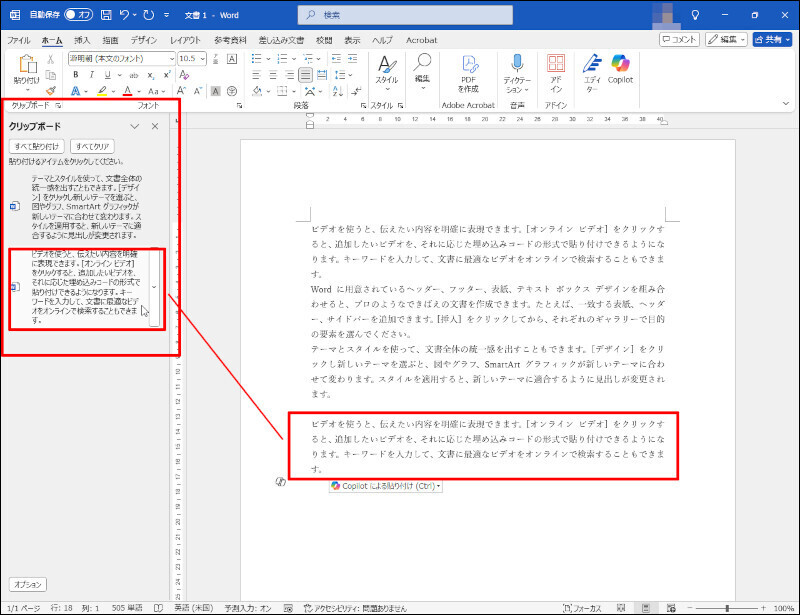Expand the Clipboard pane options chevron
Screen dimensions: 800x615
pos(135,127)
